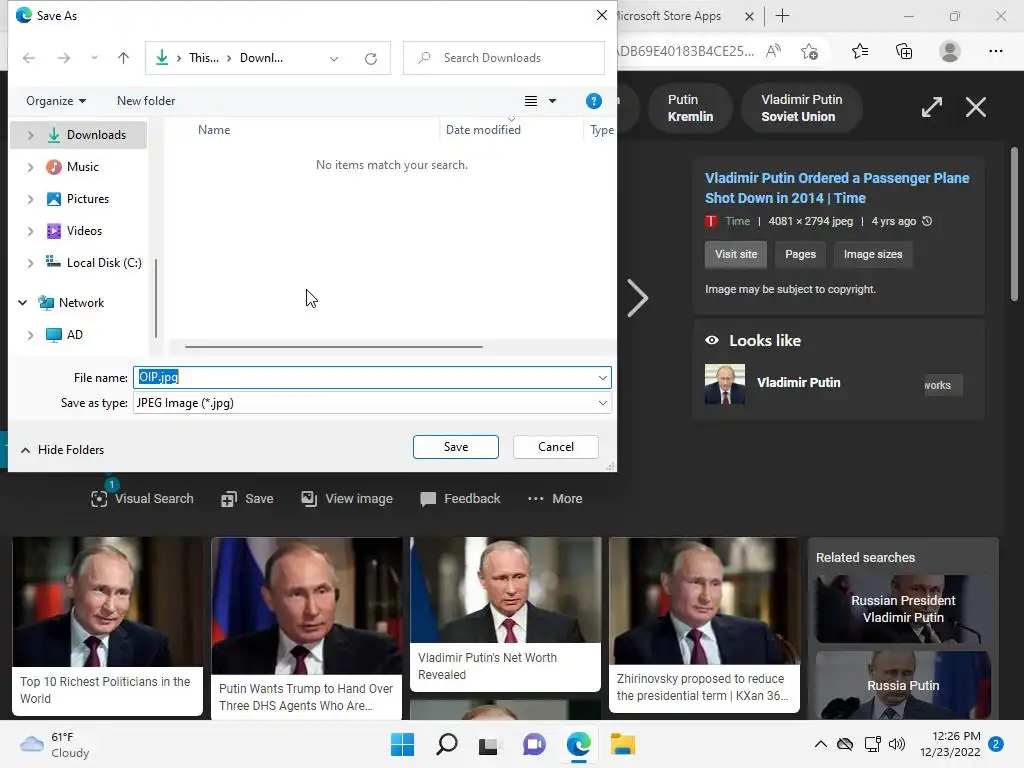Open File Explorer from taskbar

[x=622, y=744]
